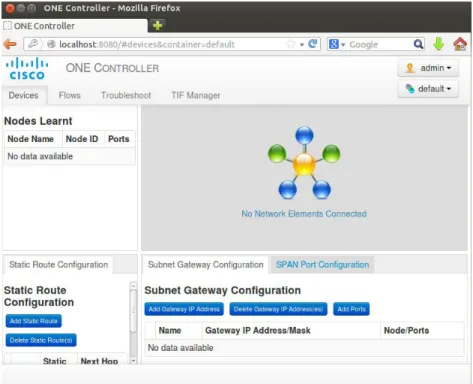Screen dimensions: 473x384
Task: Click the Add Ports button
Action: click(351, 309)
